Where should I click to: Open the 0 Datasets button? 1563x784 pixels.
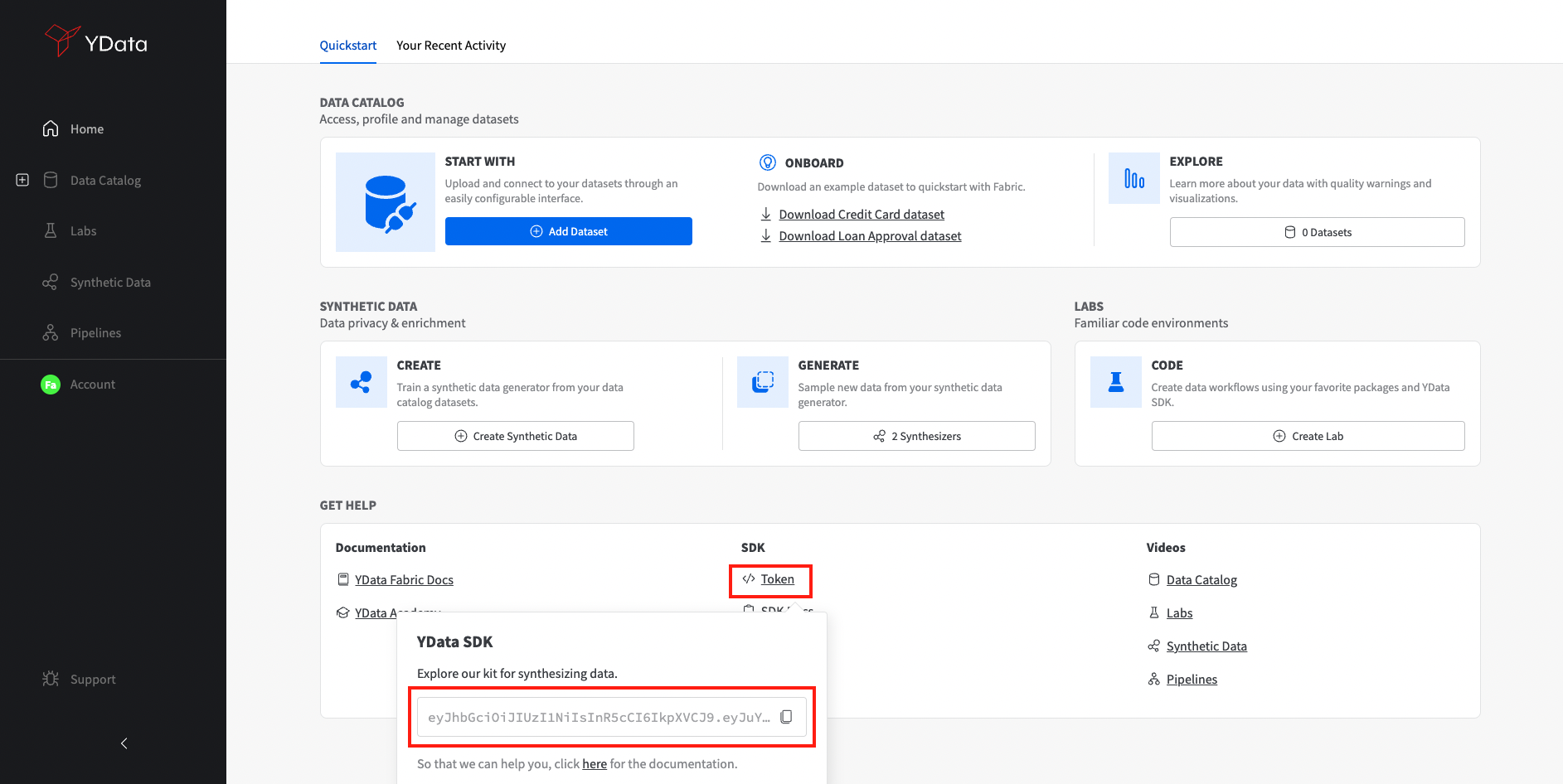pyautogui.click(x=1317, y=232)
